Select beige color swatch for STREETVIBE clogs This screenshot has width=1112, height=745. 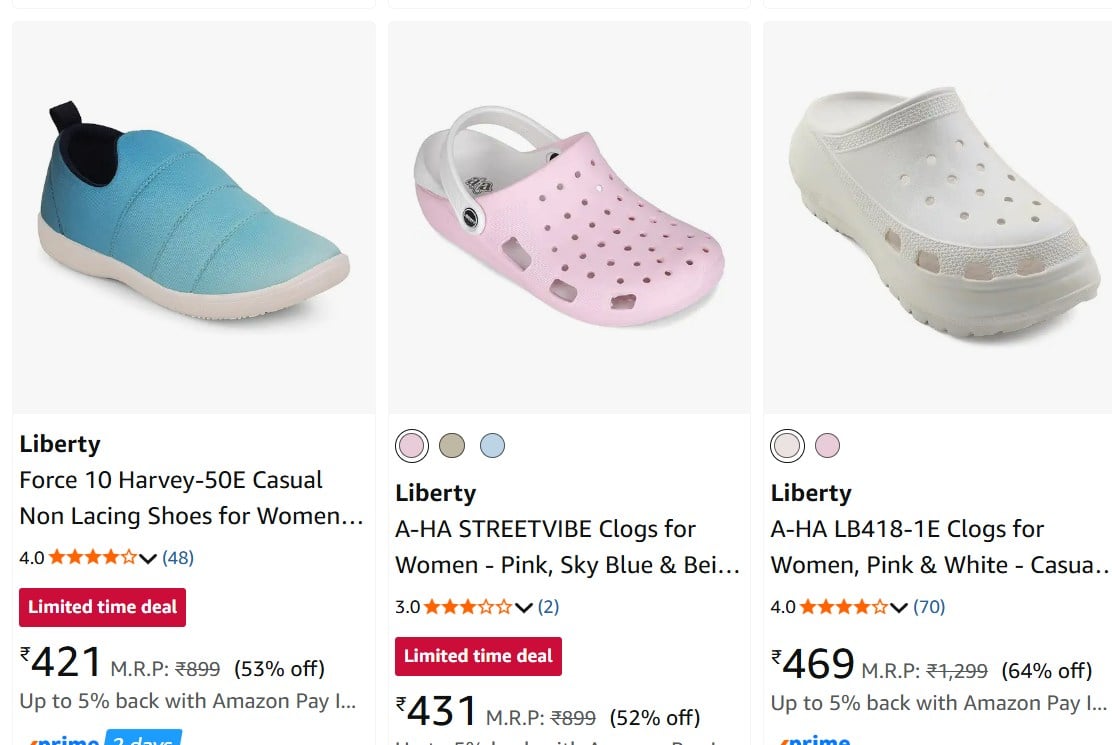452,446
